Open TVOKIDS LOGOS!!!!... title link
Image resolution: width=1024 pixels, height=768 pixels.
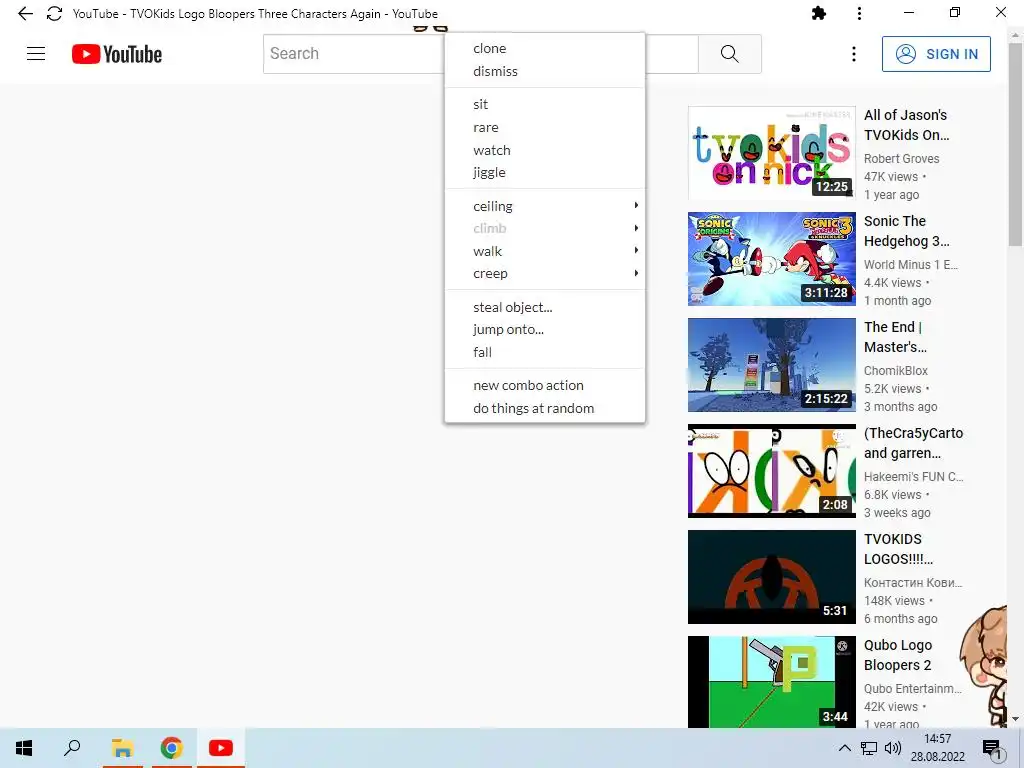[898, 549]
